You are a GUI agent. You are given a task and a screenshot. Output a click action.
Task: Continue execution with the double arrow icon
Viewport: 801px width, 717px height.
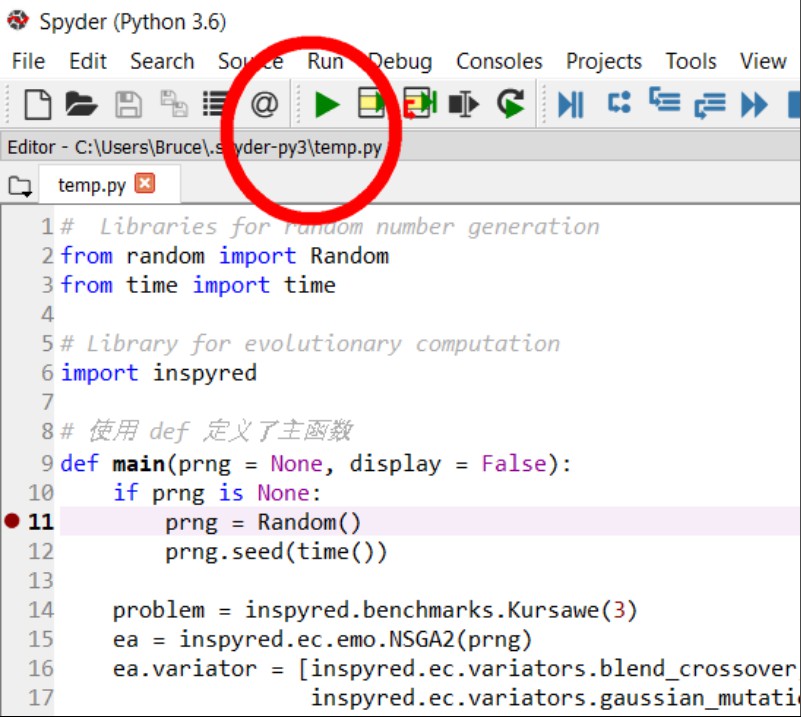(755, 105)
